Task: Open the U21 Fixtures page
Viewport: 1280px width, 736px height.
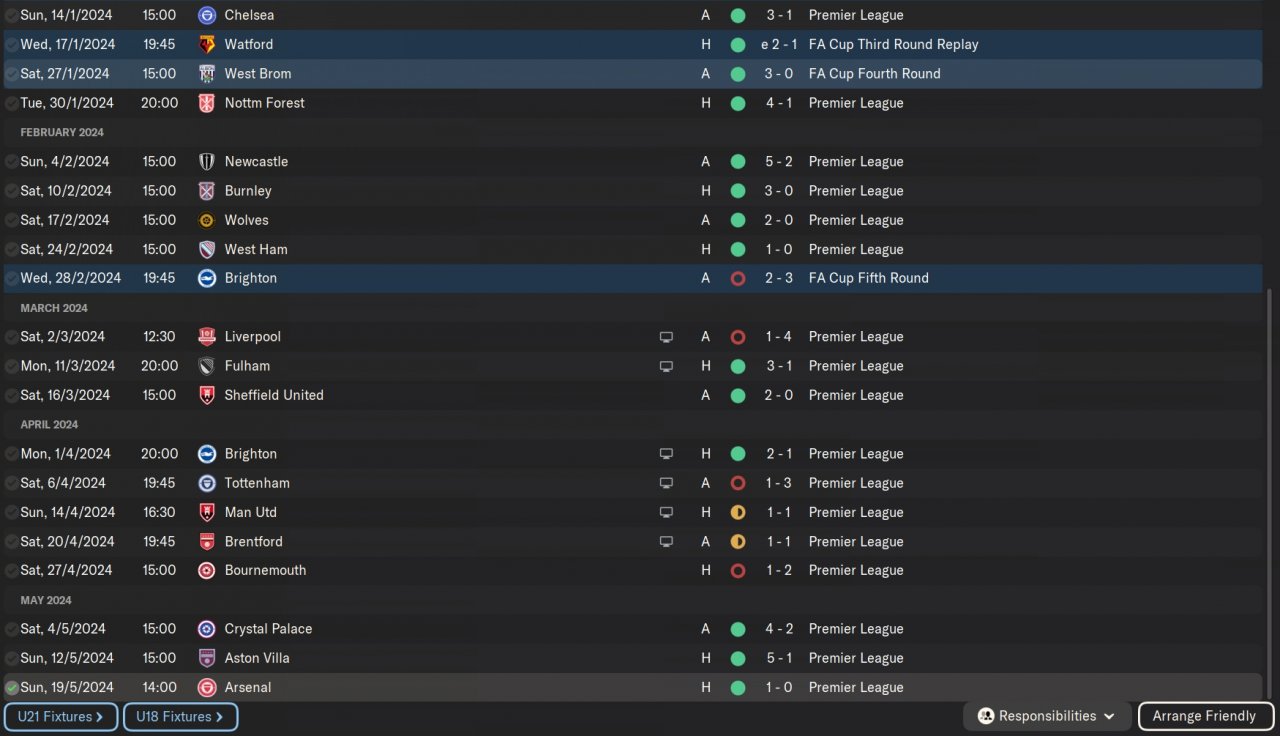Action: 61,716
